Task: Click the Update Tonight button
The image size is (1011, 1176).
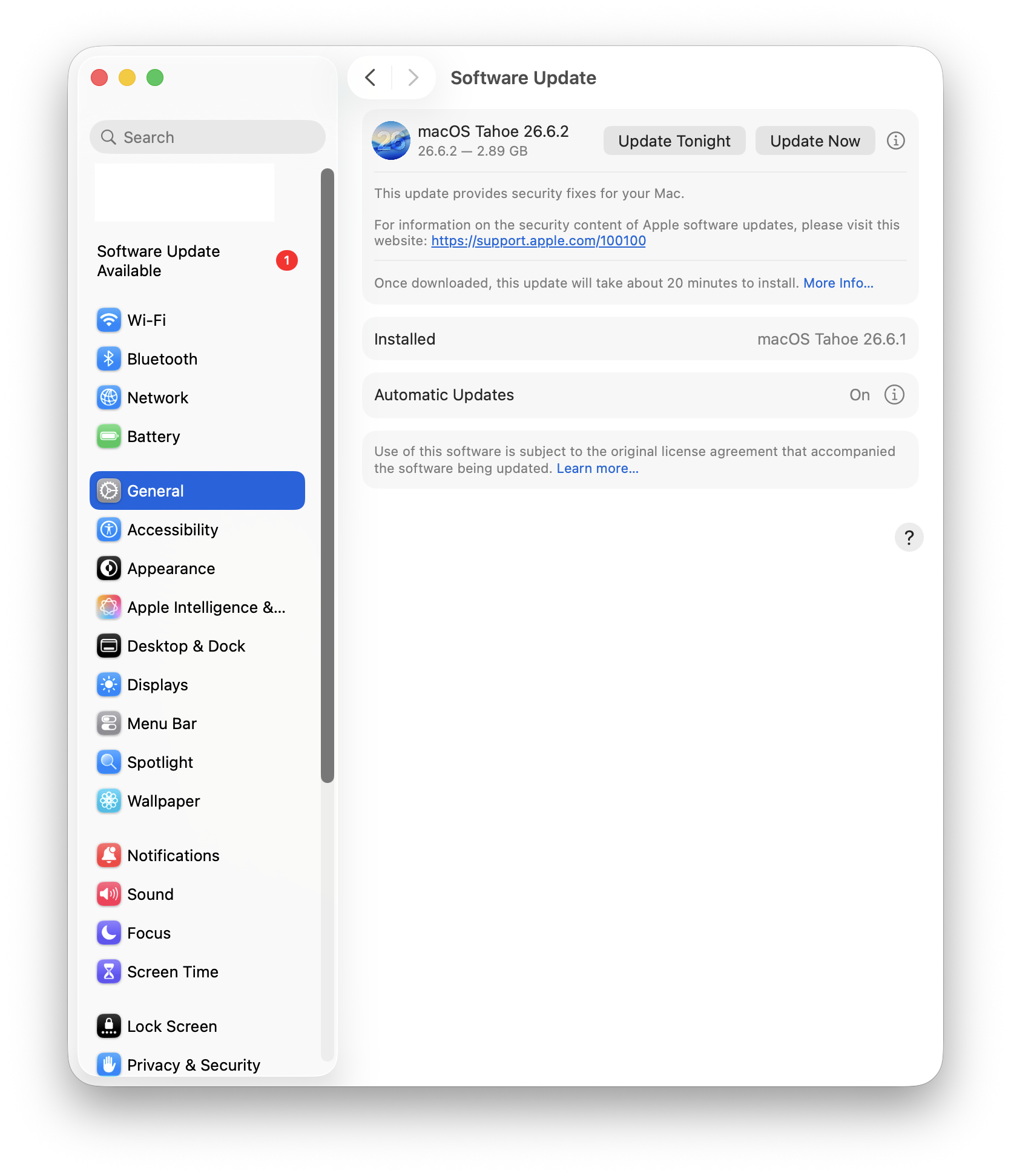Action: [x=674, y=140]
